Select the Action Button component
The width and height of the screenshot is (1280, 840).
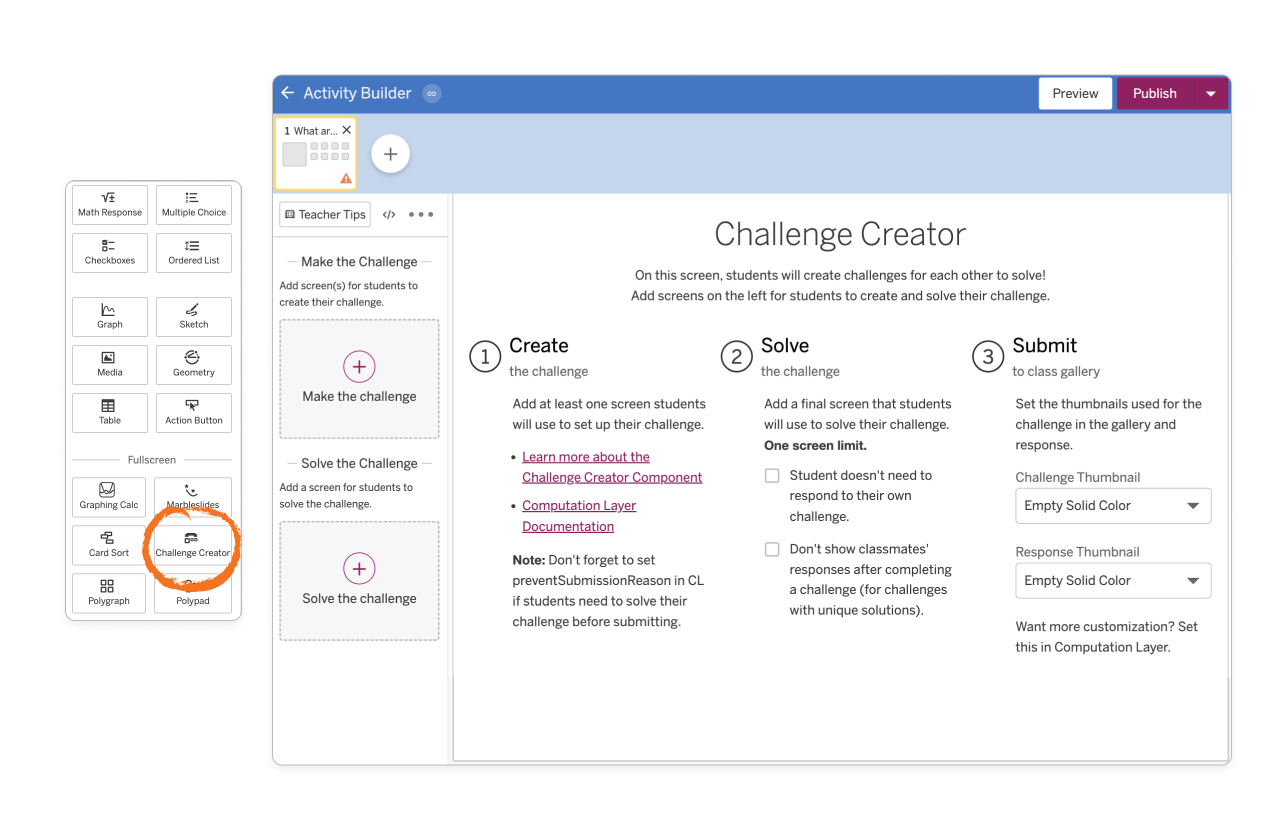click(x=193, y=412)
